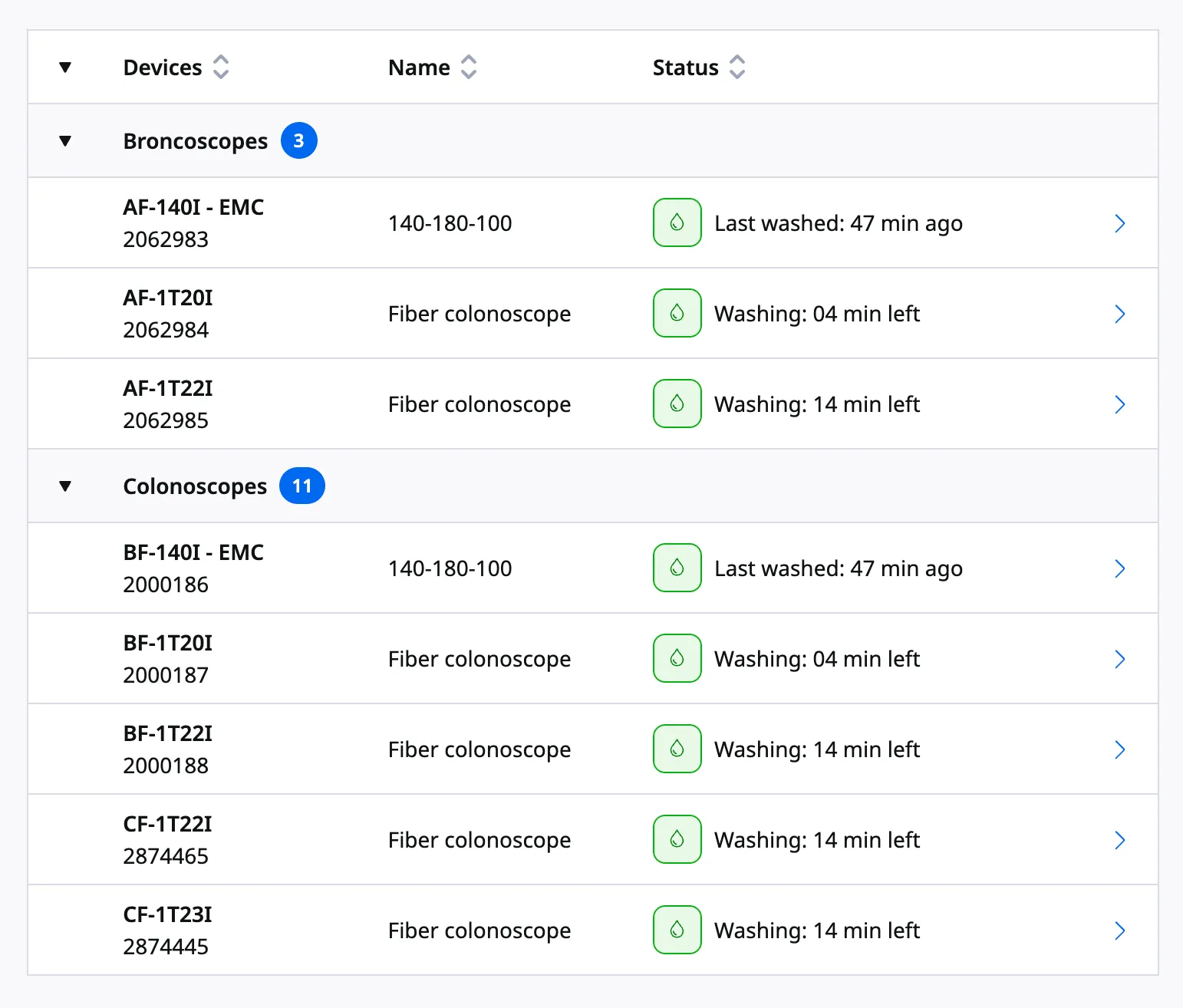1183x1008 pixels.
Task: Click the droplet status icon for BF-1T20I
Action: click(677, 657)
